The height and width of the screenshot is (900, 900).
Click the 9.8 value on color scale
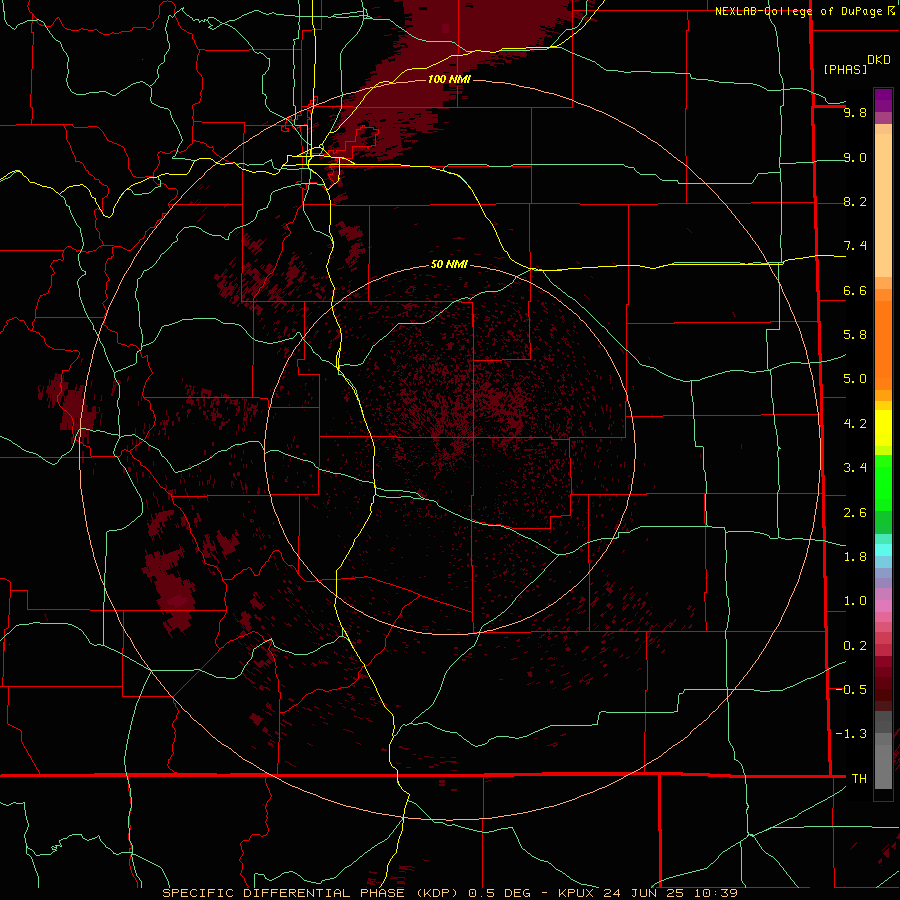point(855,113)
